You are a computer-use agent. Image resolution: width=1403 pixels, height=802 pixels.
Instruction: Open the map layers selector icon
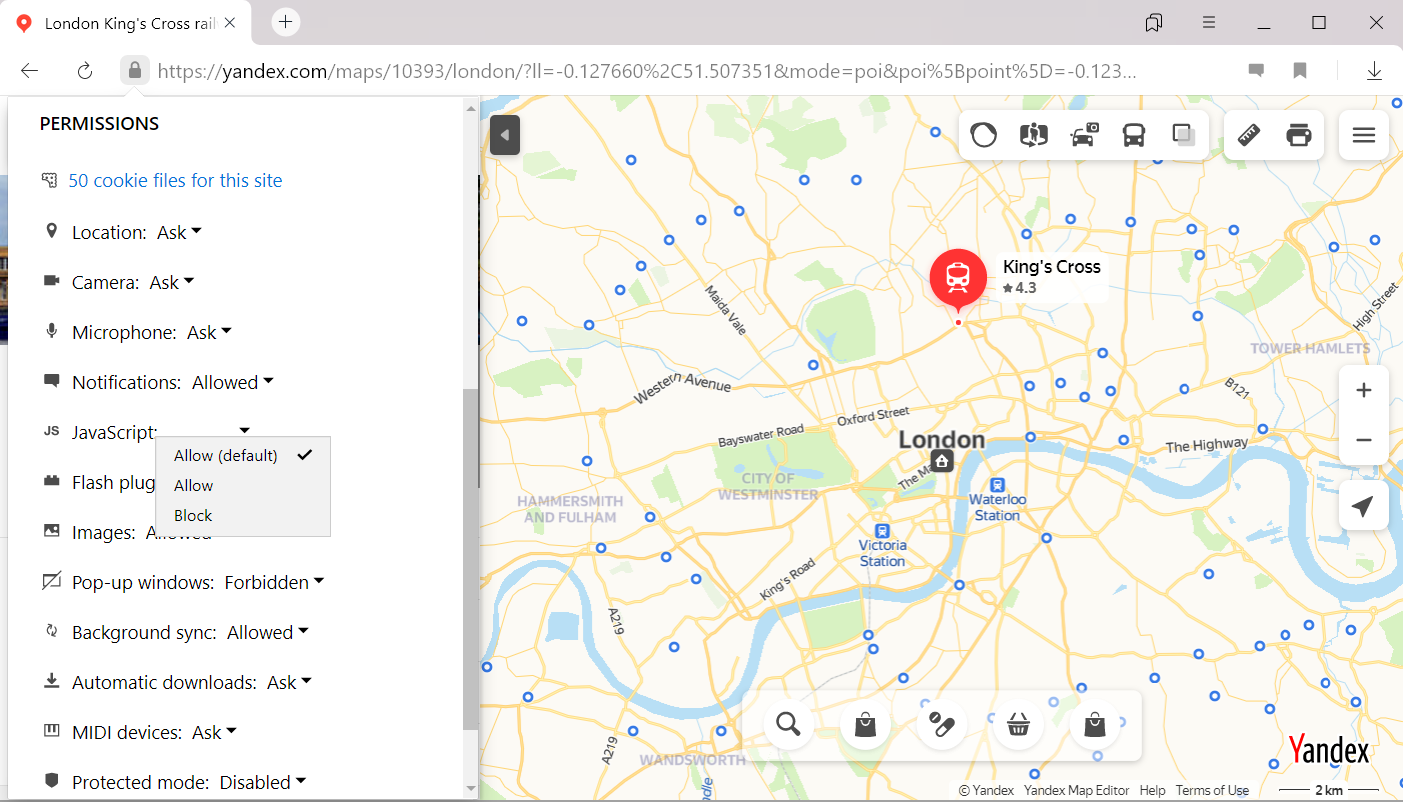click(984, 134)
